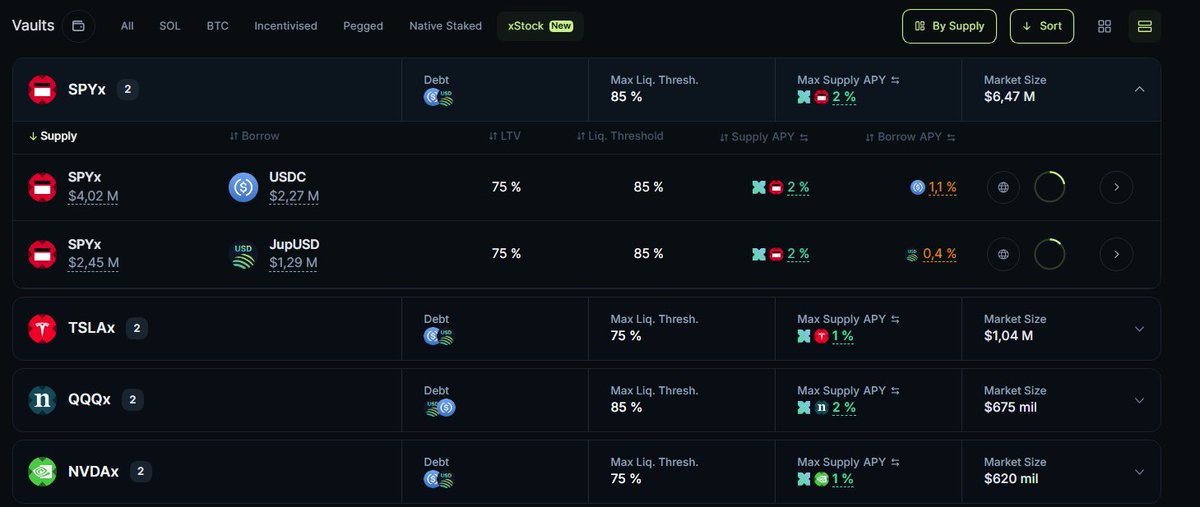Click SPYx header 2 % Max Supply APY
Screen dimensions: 1200x507
click(x=844, y=97)
